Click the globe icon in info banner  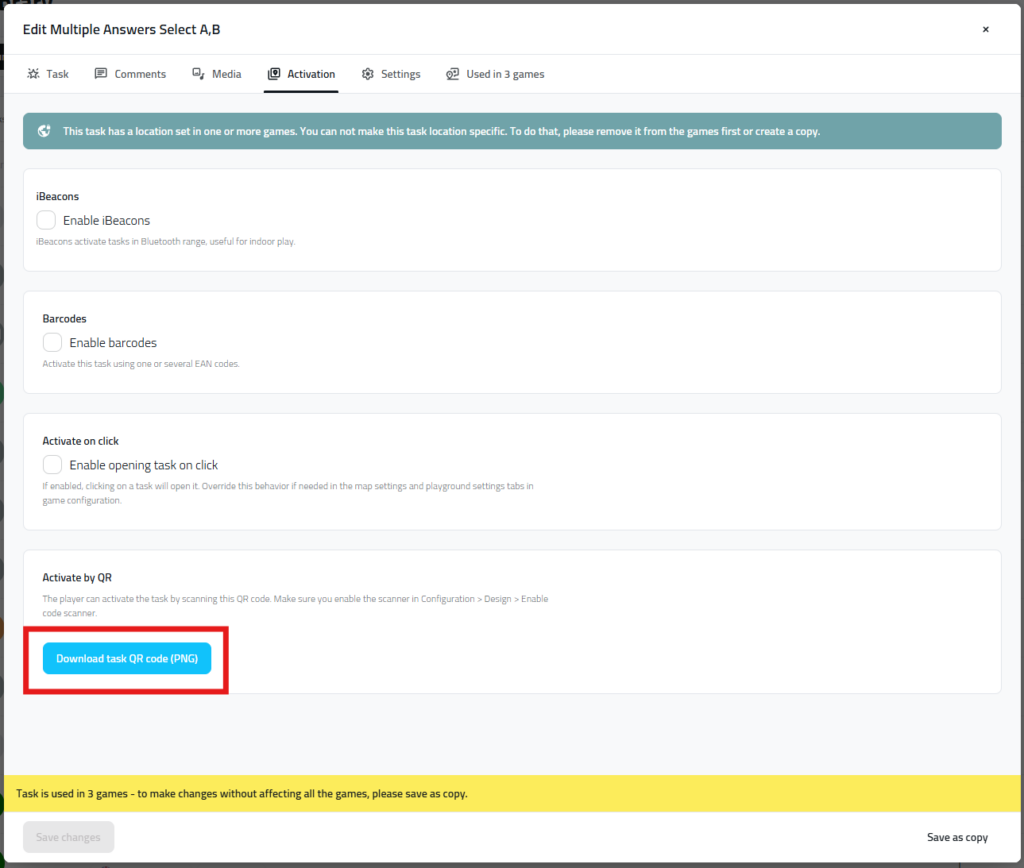[44, 131]
